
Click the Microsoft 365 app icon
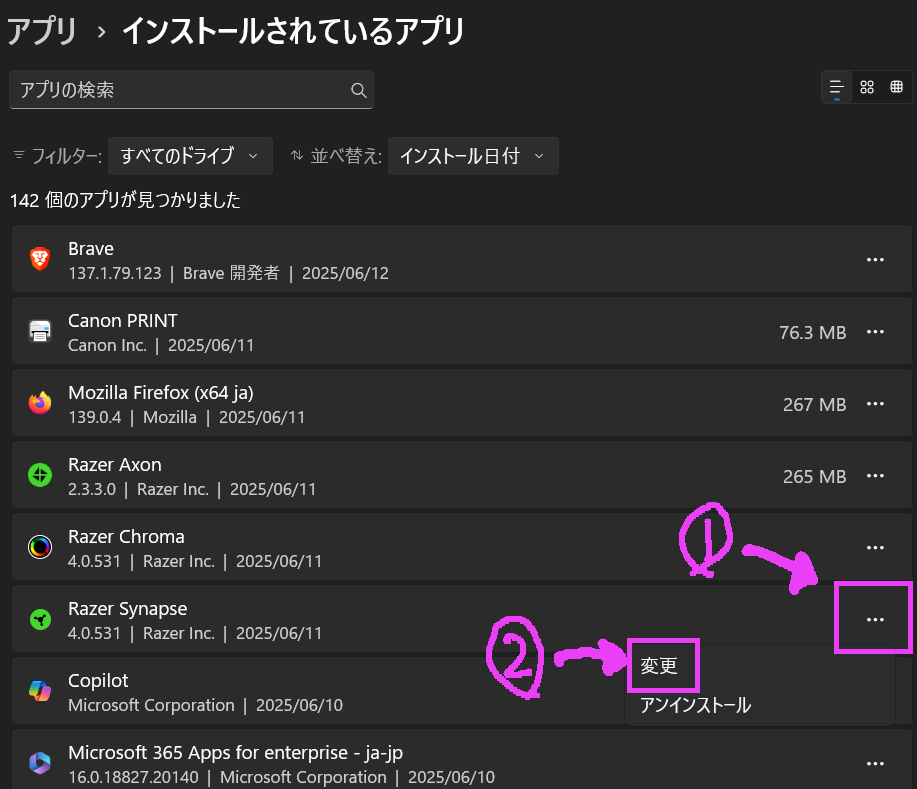(x=40, y=763)
